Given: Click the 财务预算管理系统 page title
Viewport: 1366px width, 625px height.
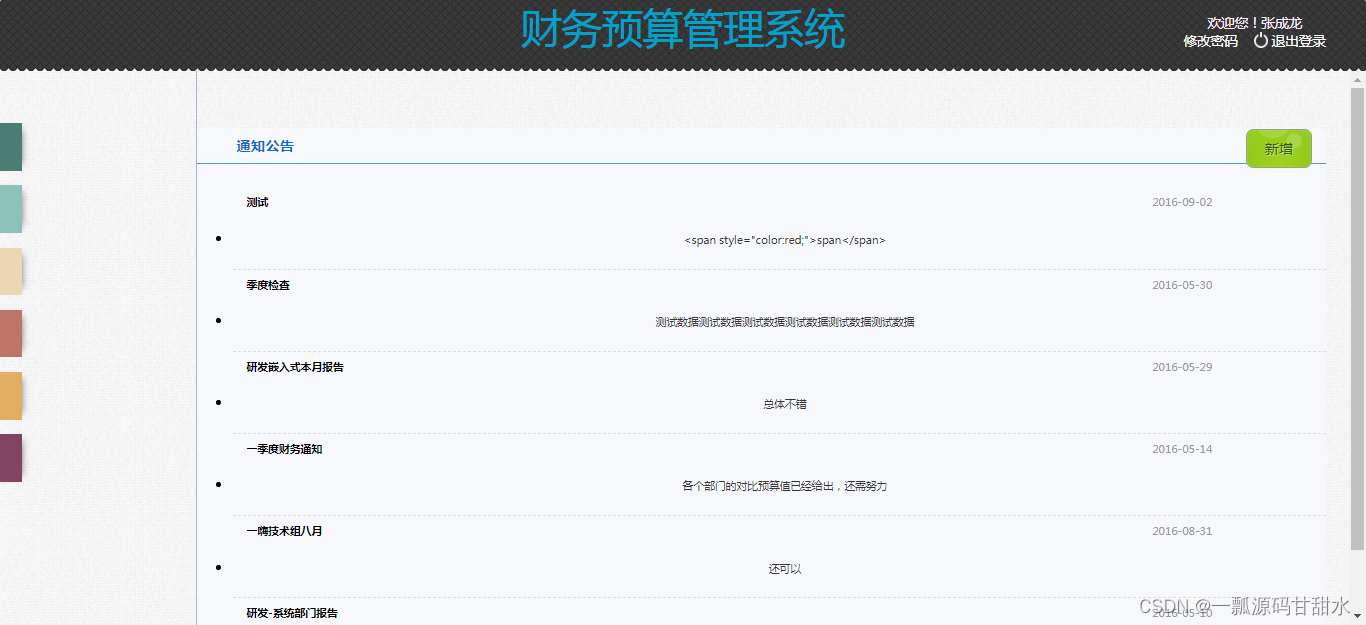Looking at the screenshot, I should coord(683,28).
